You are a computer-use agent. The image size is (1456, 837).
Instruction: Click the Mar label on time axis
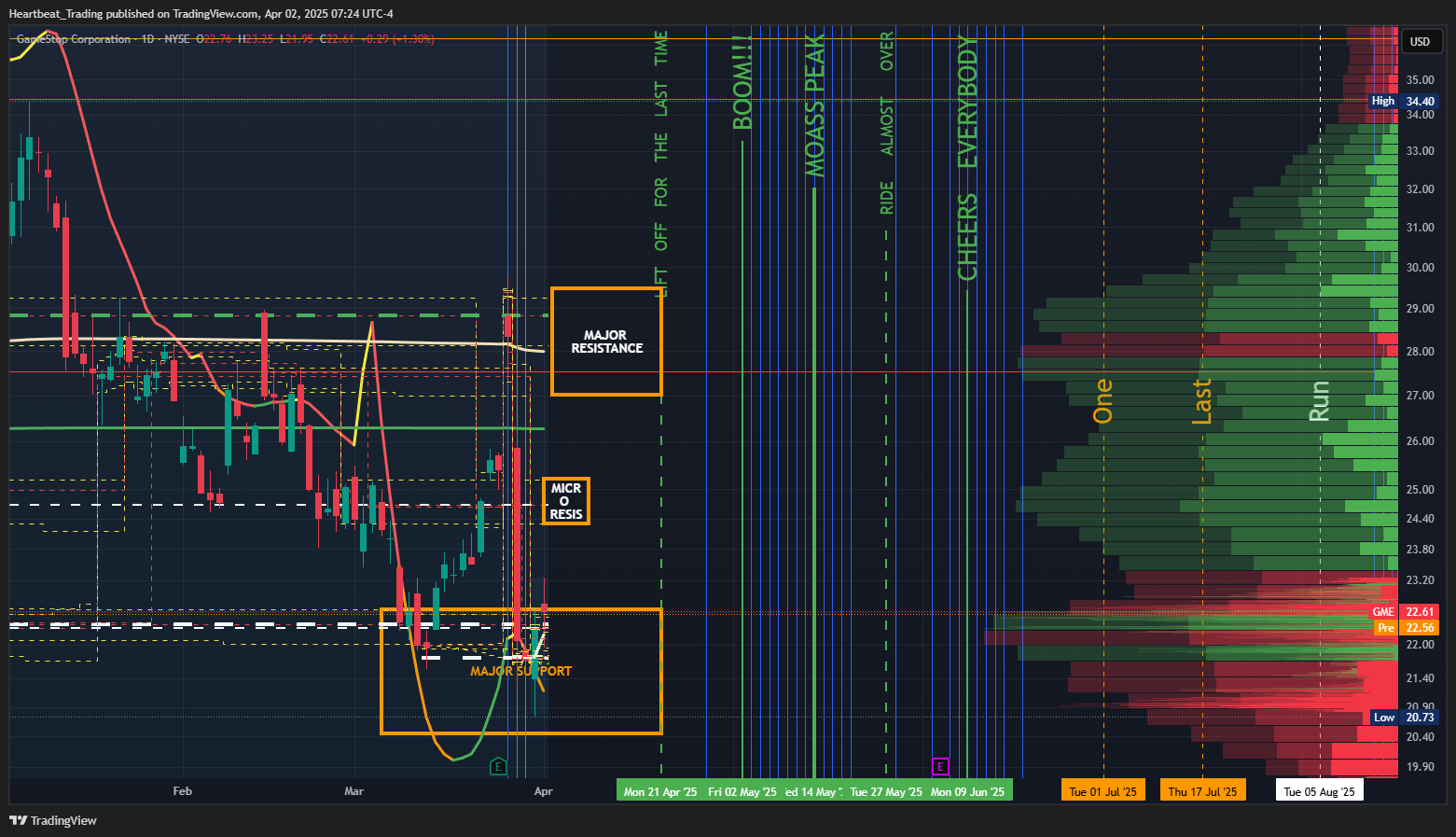tap(354, 791)
